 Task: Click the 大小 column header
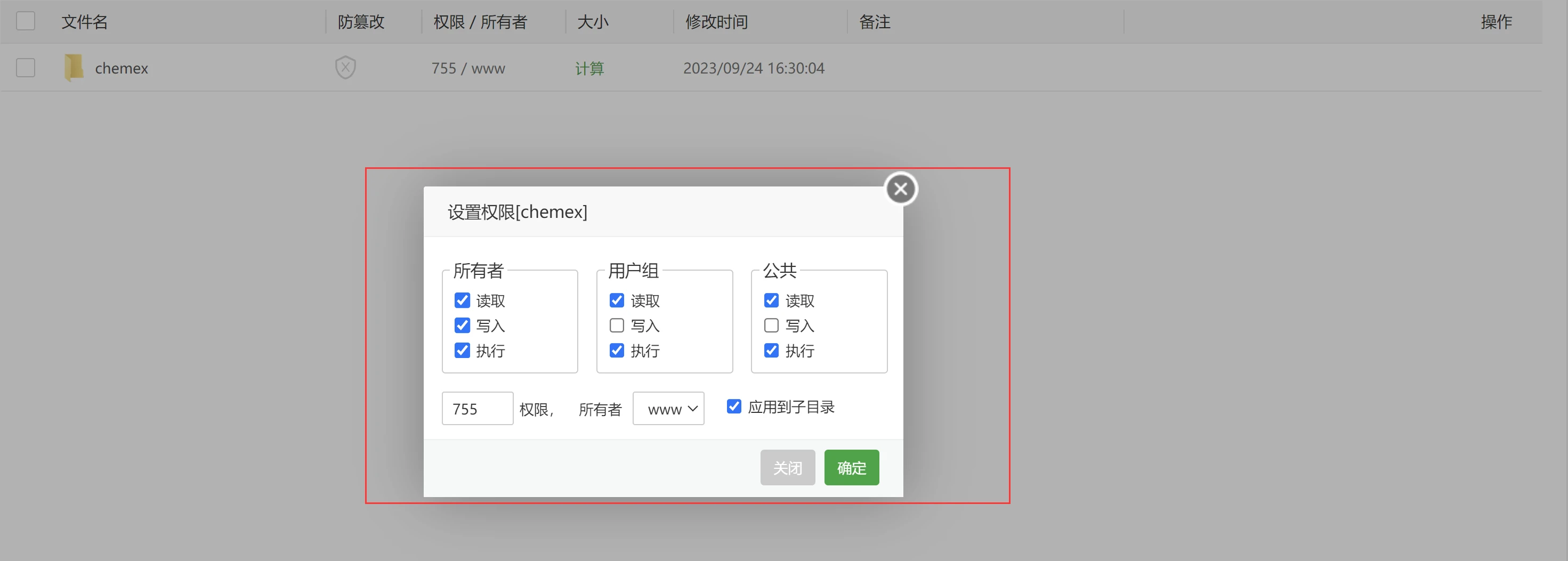(593, 22)
